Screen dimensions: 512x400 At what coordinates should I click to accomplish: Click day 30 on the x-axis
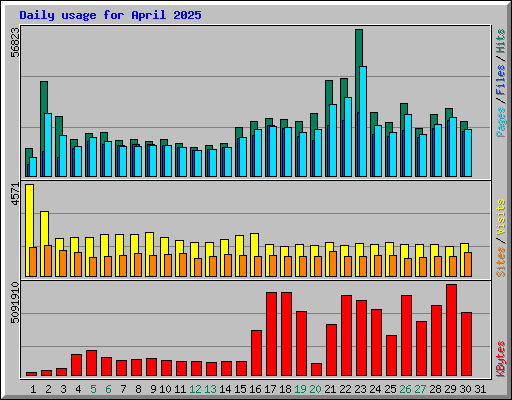(465, 389)
